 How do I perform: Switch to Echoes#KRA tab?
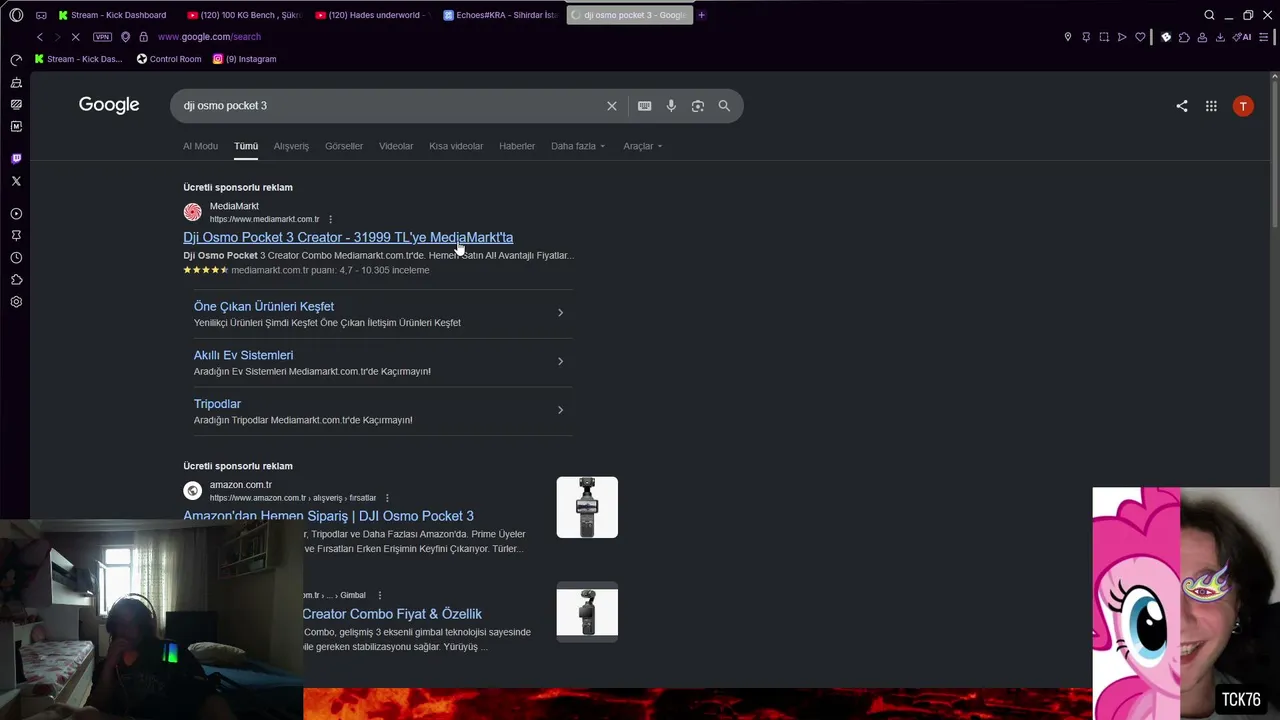pyautogui.click(x=499, y=15)
